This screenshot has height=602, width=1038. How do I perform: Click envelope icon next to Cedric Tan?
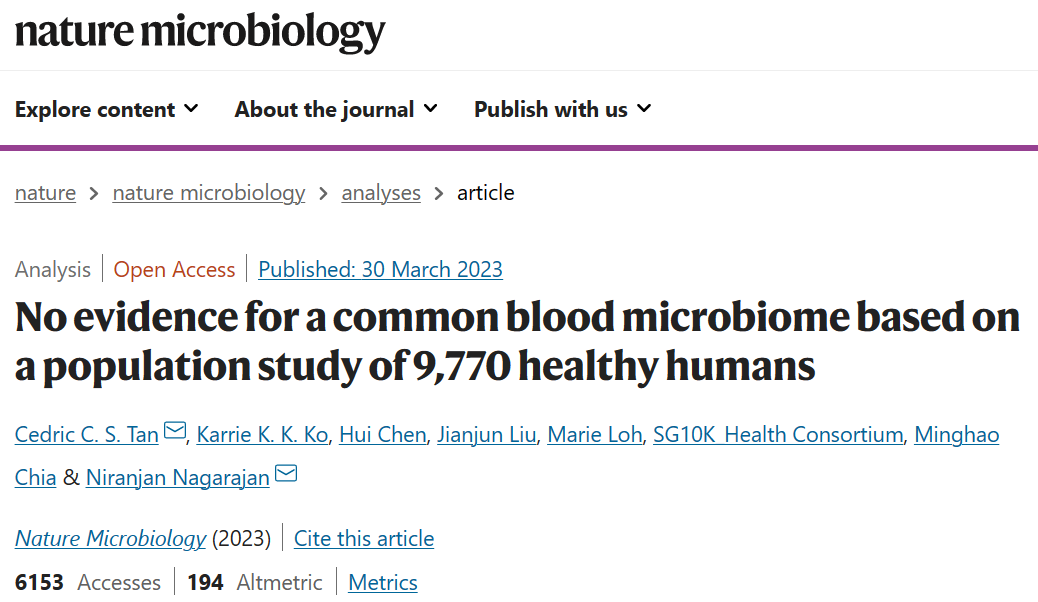click(175, 432)
